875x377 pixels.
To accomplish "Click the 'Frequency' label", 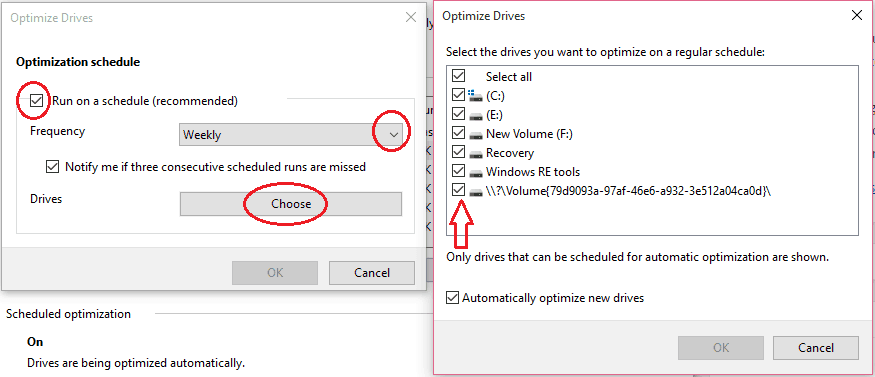I will coord(57,131).
